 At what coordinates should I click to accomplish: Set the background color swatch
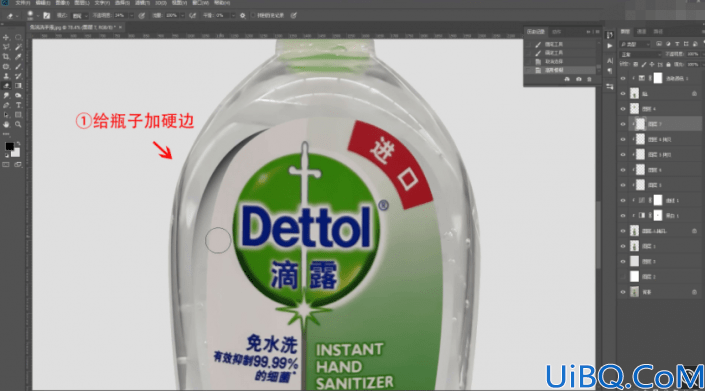click(16, 153)
